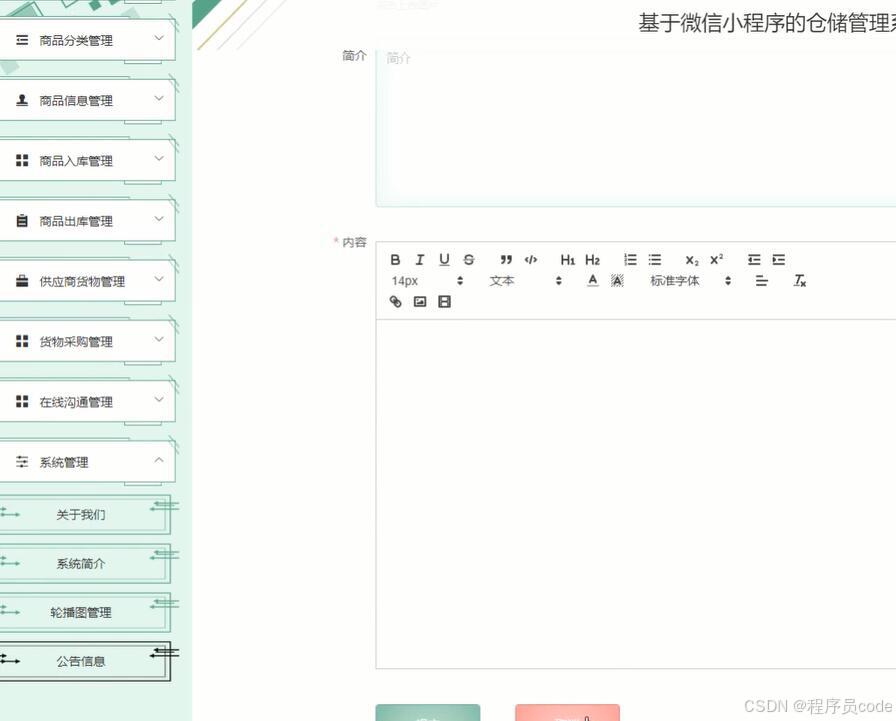896x721 pixels.
Task: Insert a blockquote in the content editor
Action: 506,260
